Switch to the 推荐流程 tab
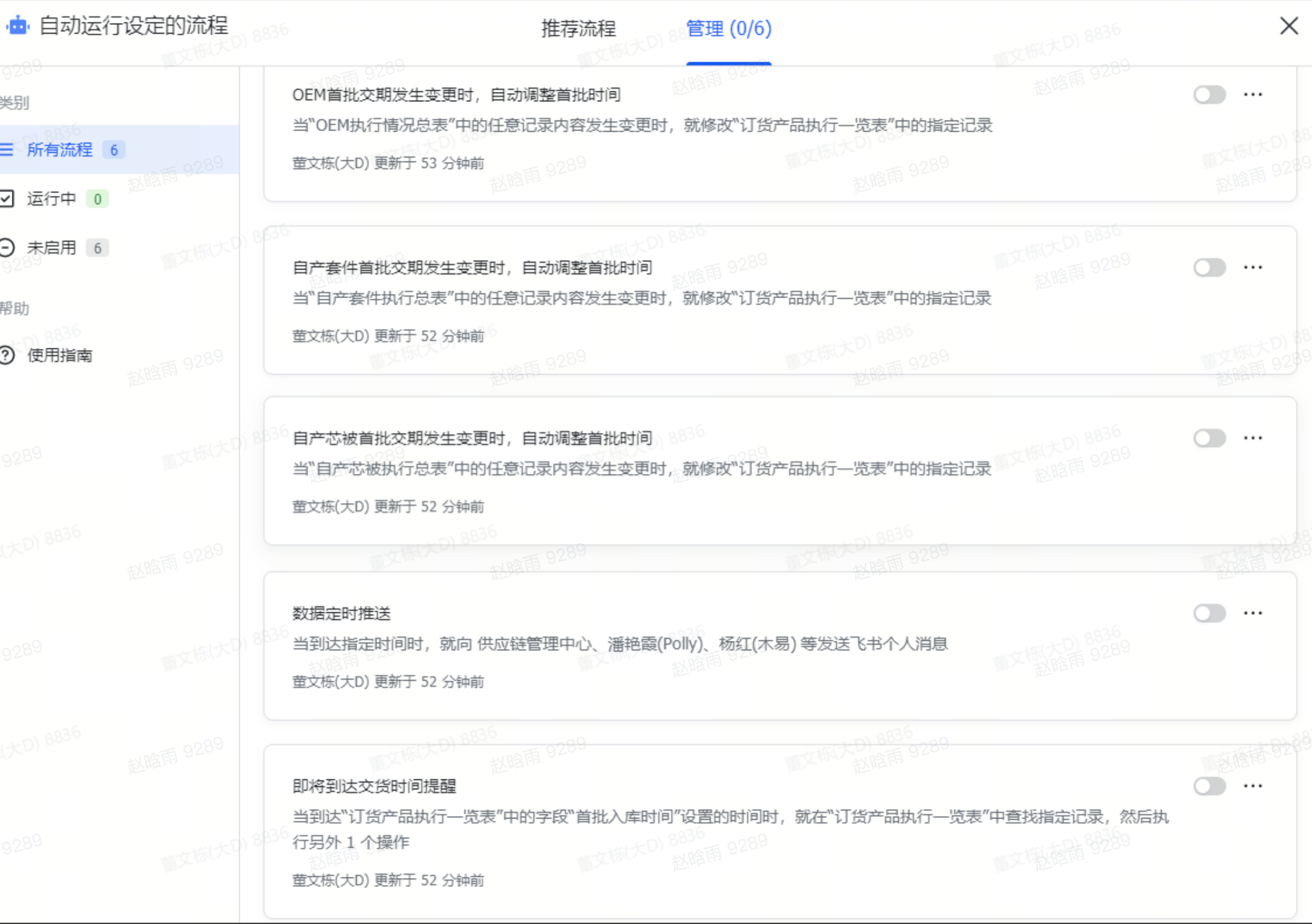Viewport: 1312px width, 924px height. coord(578,29)
